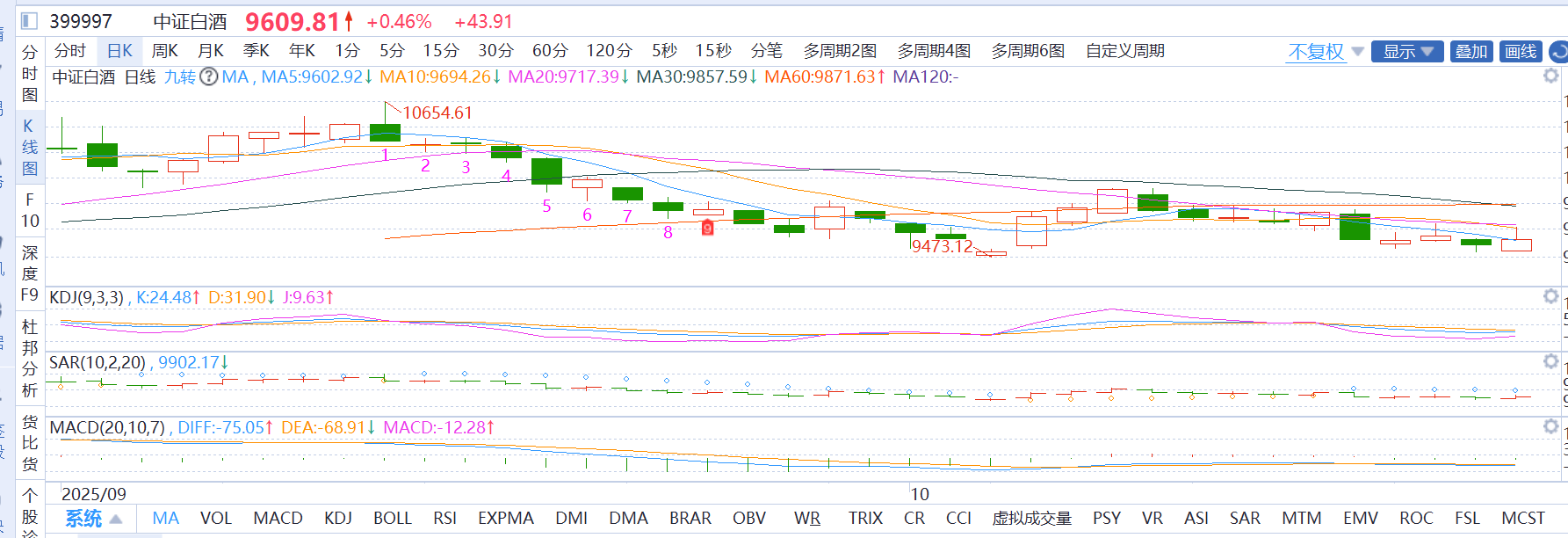Viewport: 1568px width, 538px height.
Task: Select the TRIX indicator
Action: tap(865, 519)
